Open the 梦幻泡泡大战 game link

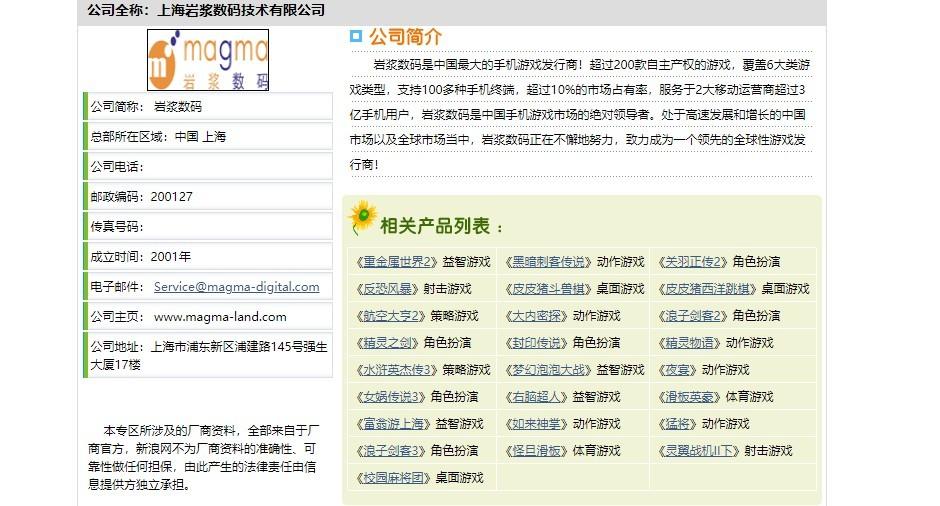coord(549,369)
